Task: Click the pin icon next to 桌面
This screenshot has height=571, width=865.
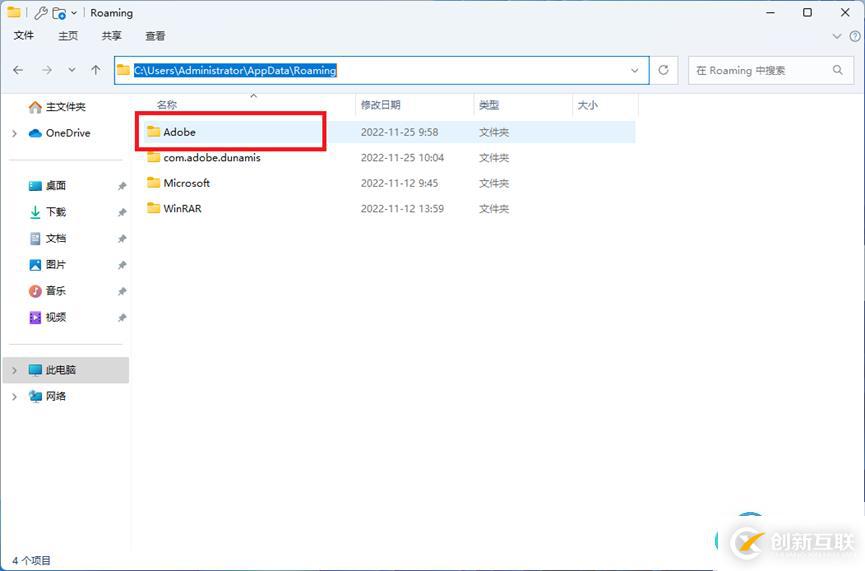Action: [x=122, y=186]
